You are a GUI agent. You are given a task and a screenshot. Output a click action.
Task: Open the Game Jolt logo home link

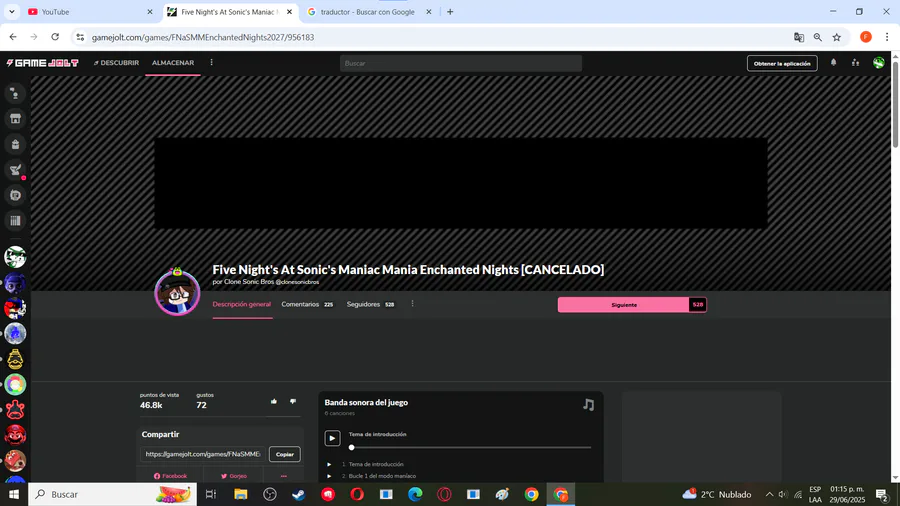point(42,63)
